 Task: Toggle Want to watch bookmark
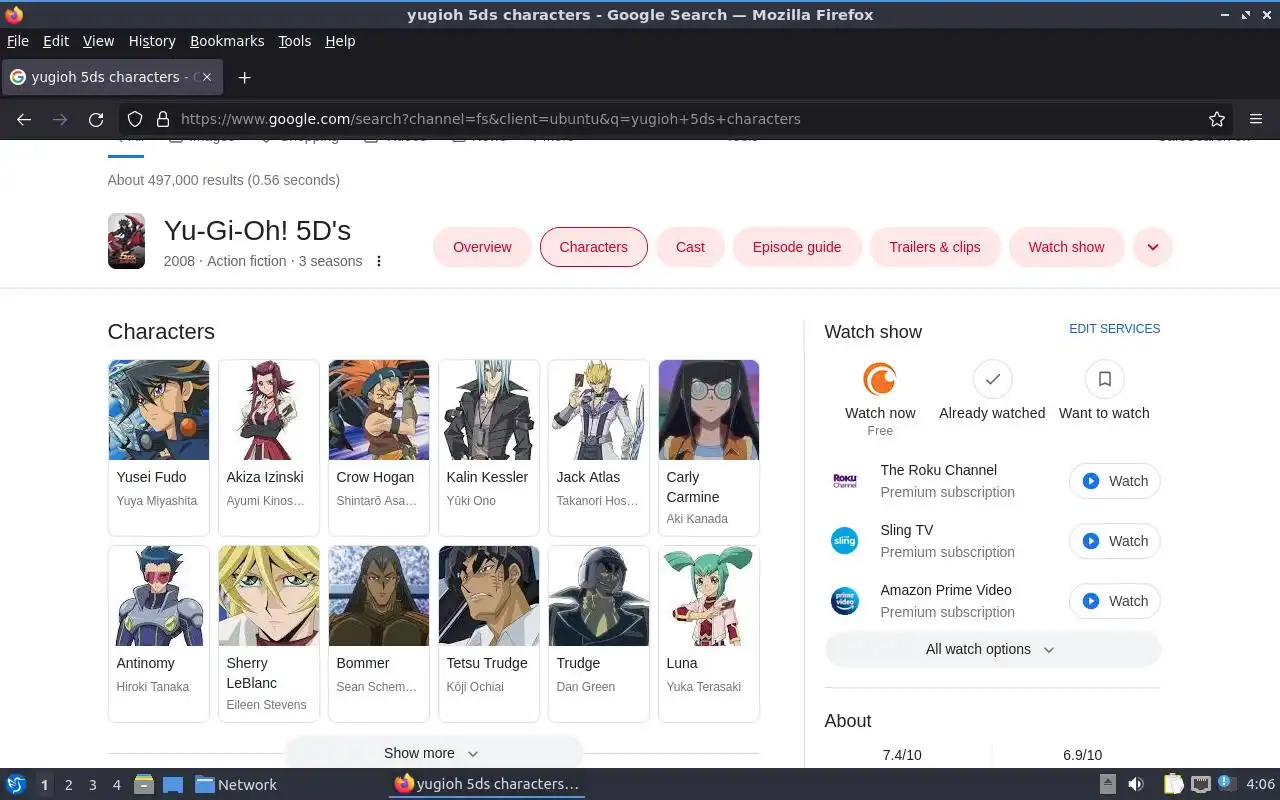click(x=1104, y=379)
